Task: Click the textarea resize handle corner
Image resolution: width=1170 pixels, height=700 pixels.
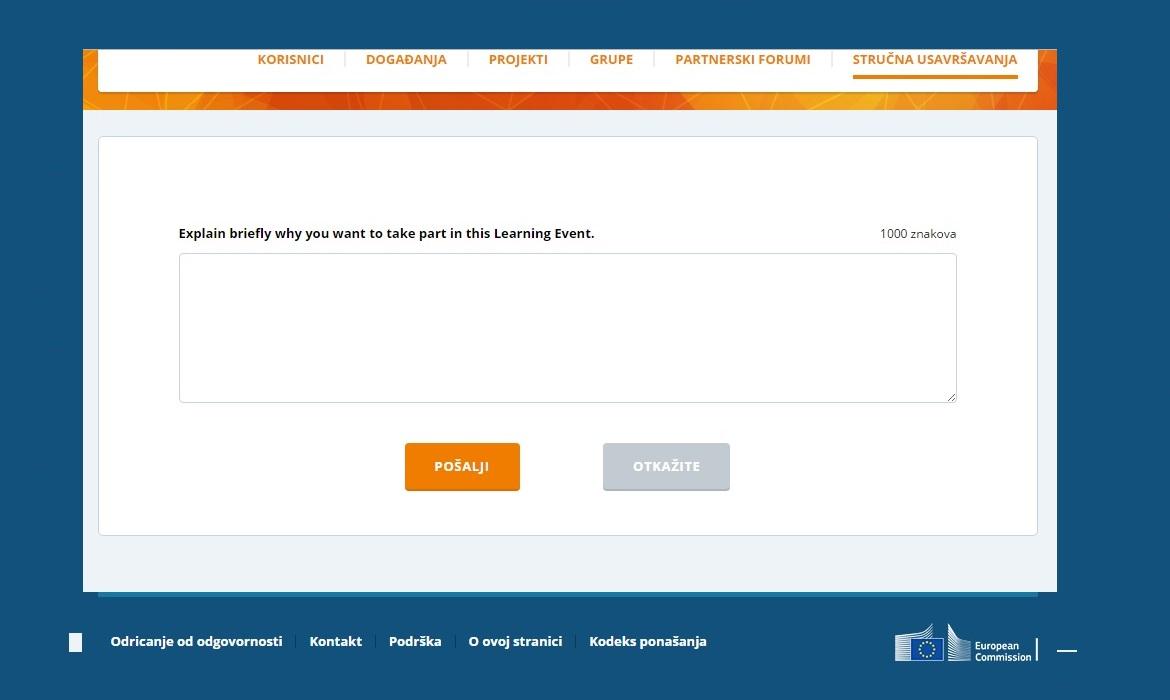Action: [x=951, y=397]
